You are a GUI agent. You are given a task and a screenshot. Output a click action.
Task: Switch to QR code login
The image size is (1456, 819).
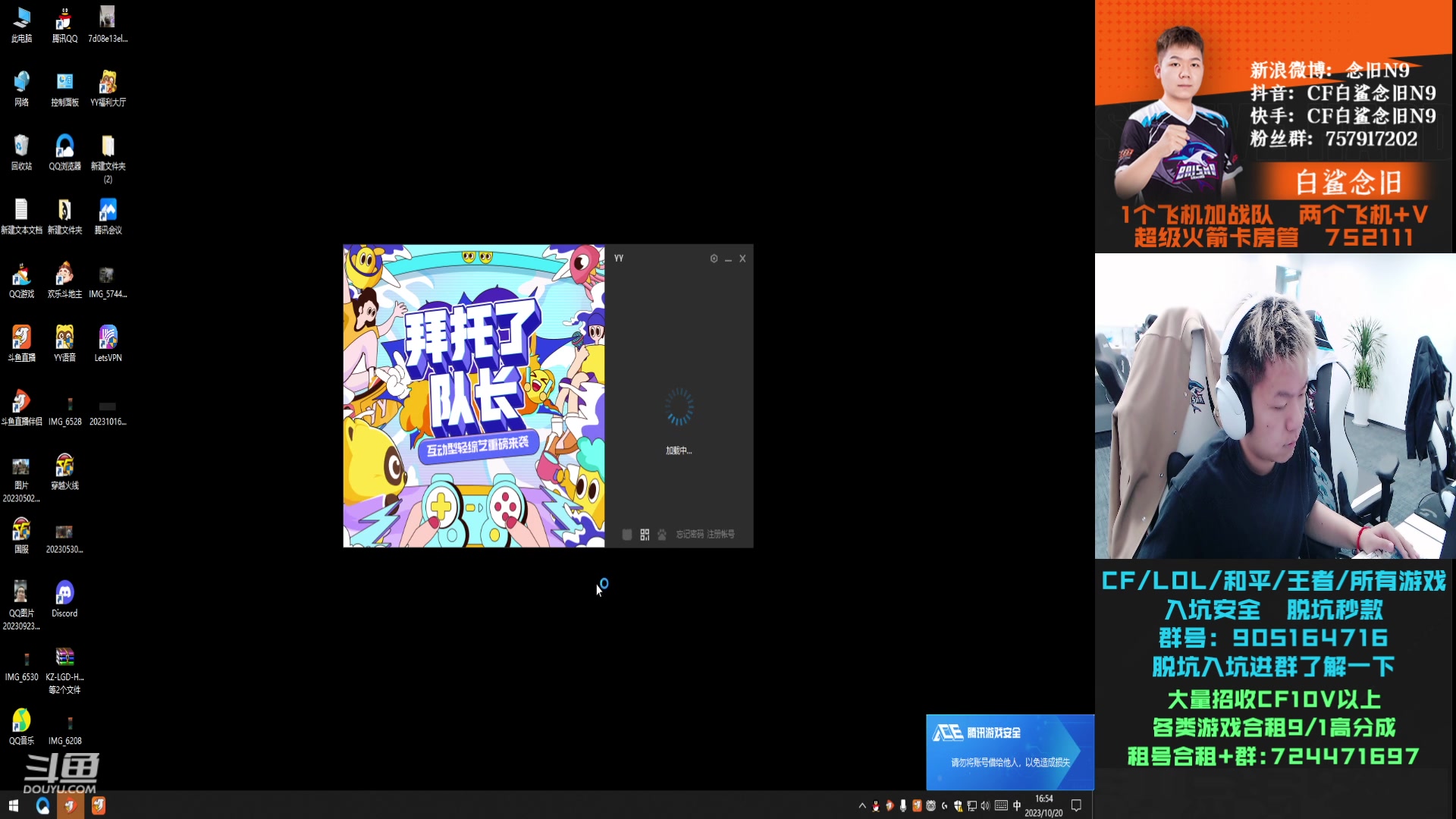tap(645, 535)
